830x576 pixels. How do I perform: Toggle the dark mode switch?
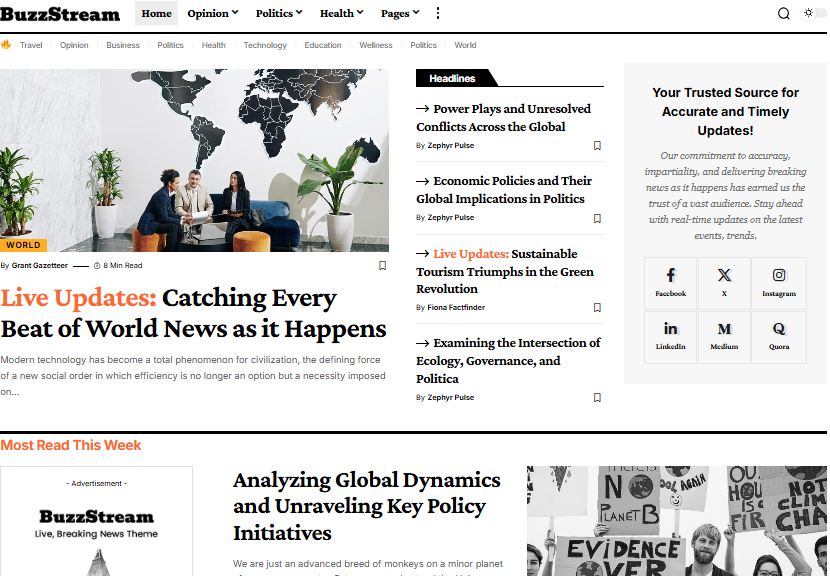point(815,13)
